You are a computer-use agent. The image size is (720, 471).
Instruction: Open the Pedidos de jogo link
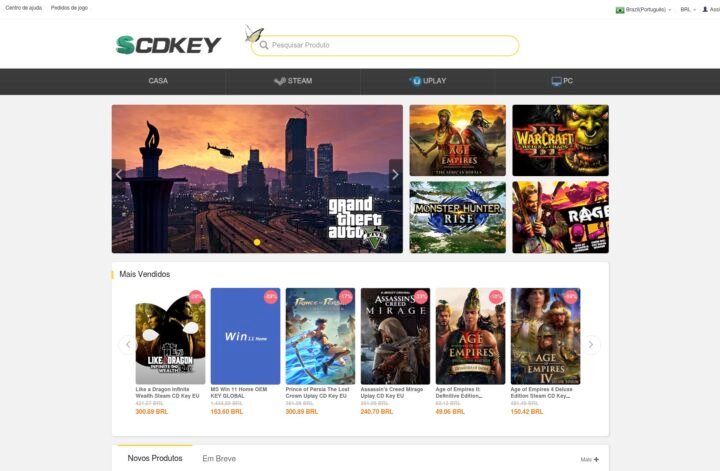tap(69, 8)
